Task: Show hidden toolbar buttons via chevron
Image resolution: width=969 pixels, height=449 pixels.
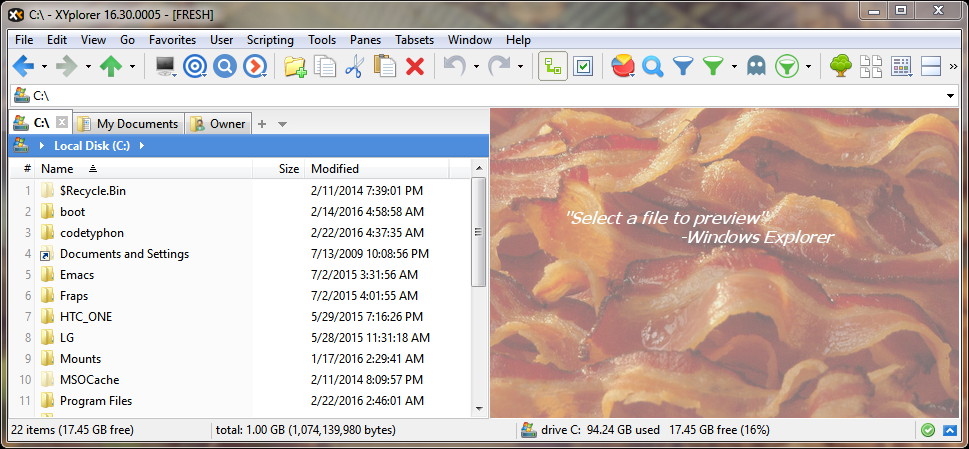Action: [954, 66]
